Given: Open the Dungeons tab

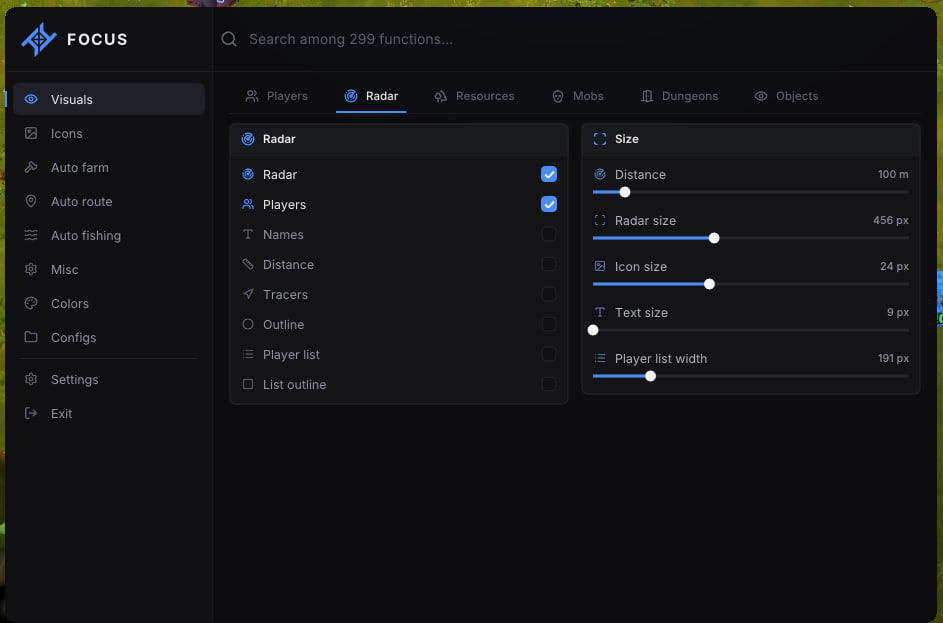Looking at the screenshot, I should [680, 96].
